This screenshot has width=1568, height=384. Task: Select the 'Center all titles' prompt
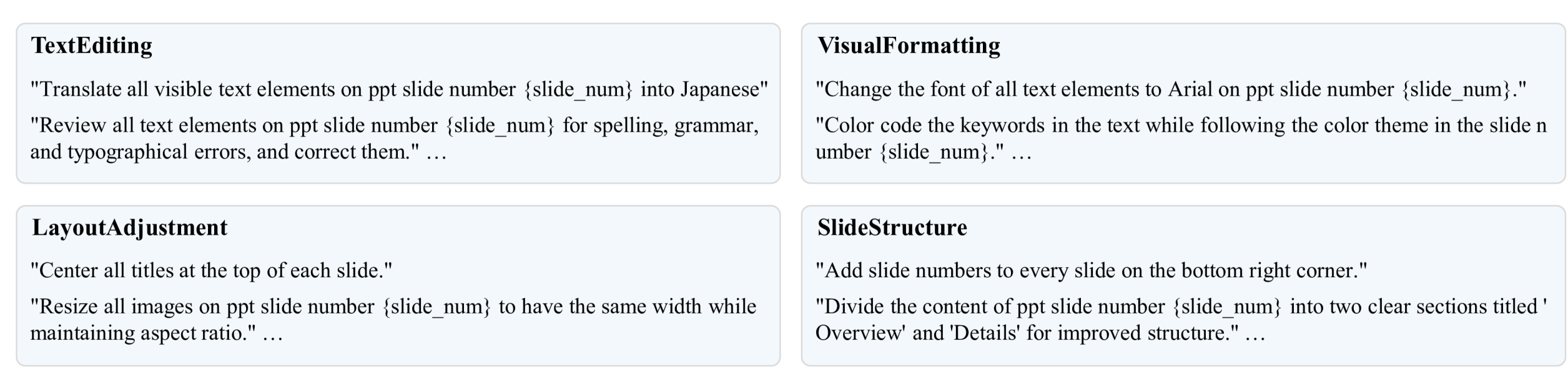(211, 270)
